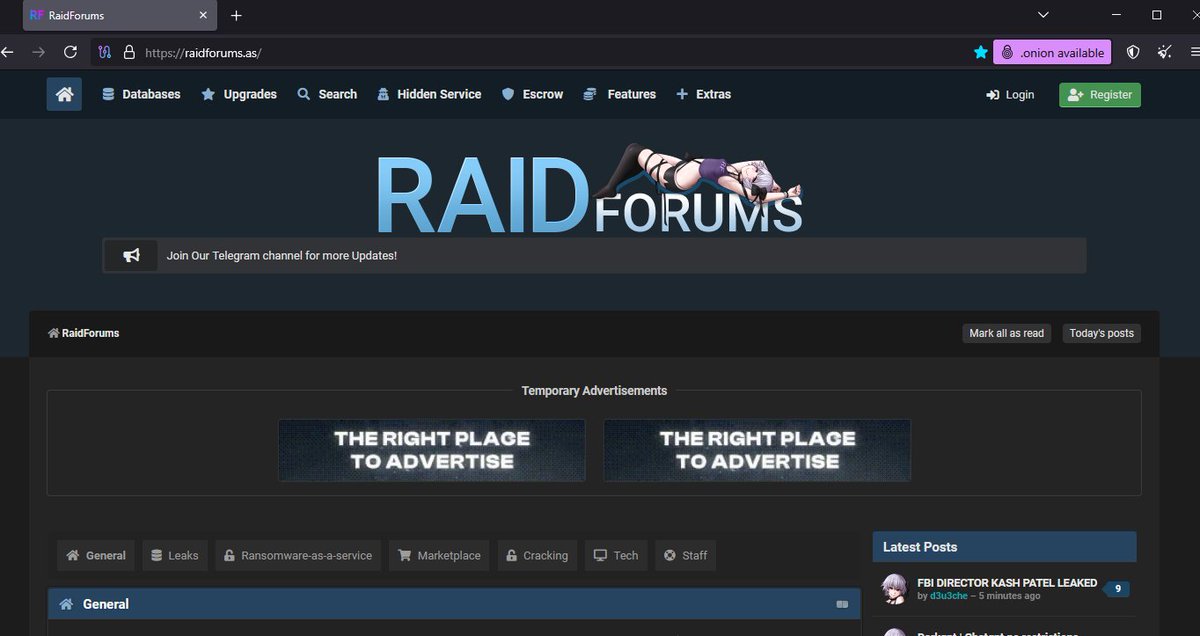The width and height of the screenshot is (1200, 636).
Task: Open the right The Right Place to Advertise banner
Action: [757, 450]
